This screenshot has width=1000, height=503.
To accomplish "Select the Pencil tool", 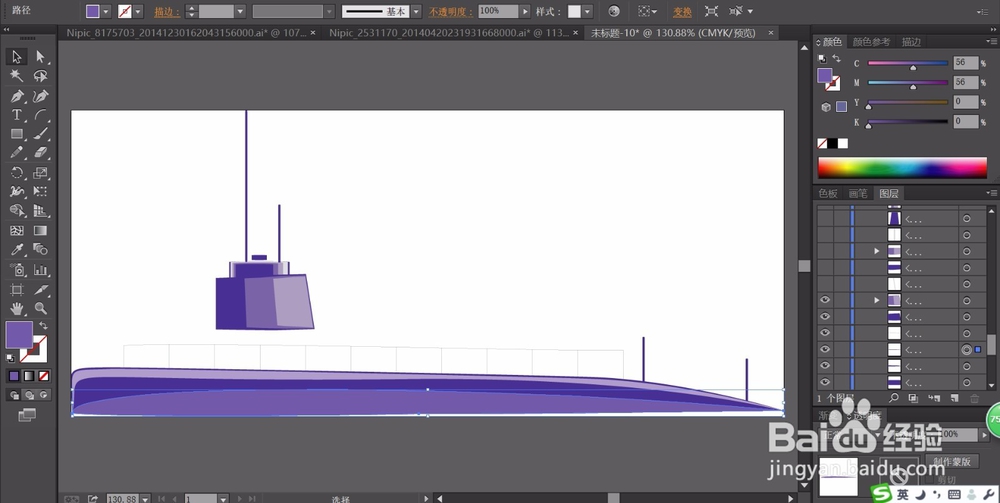I will [17, 153].
